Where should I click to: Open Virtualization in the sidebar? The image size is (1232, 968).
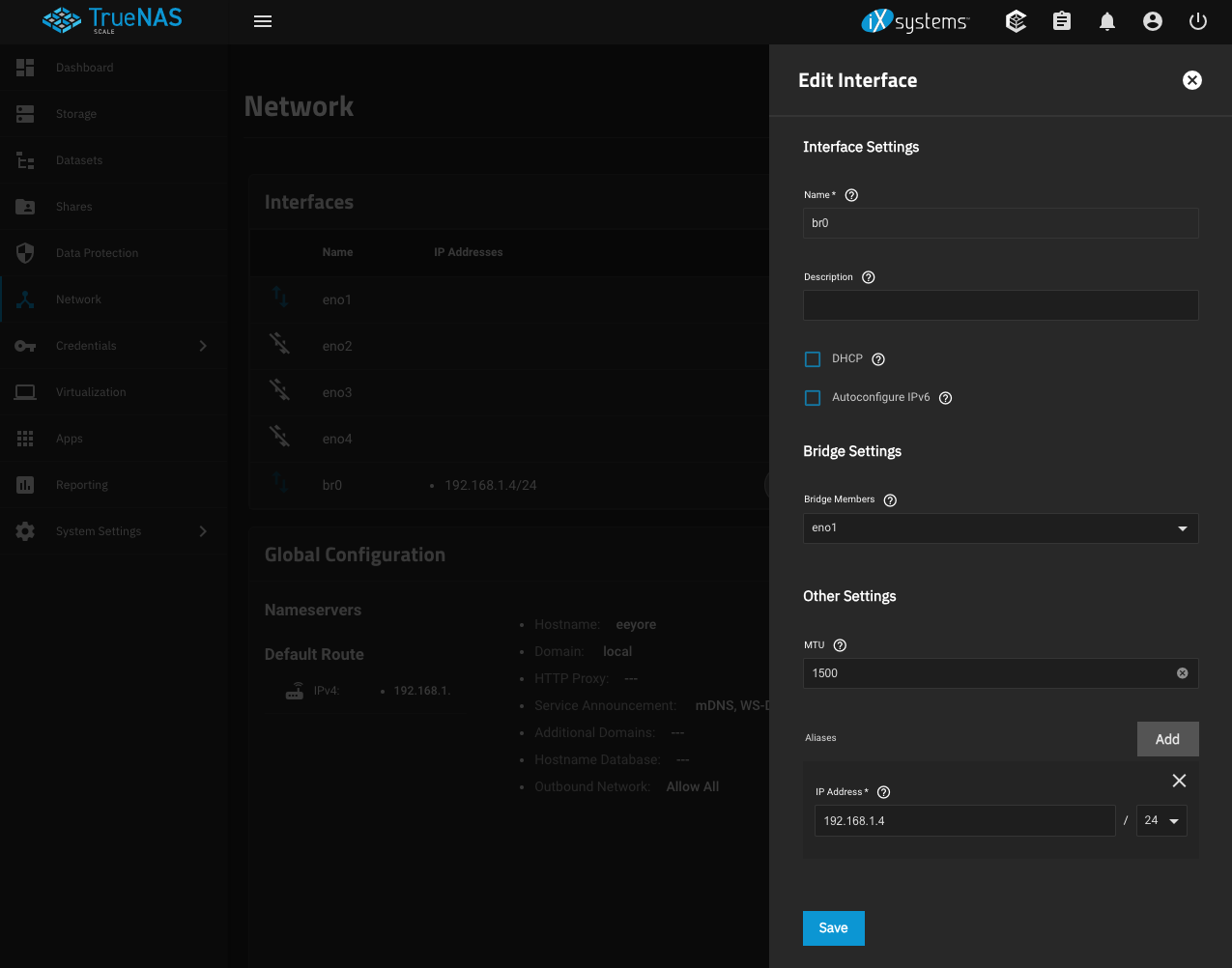pyautogui.click(x=114, y=392)
